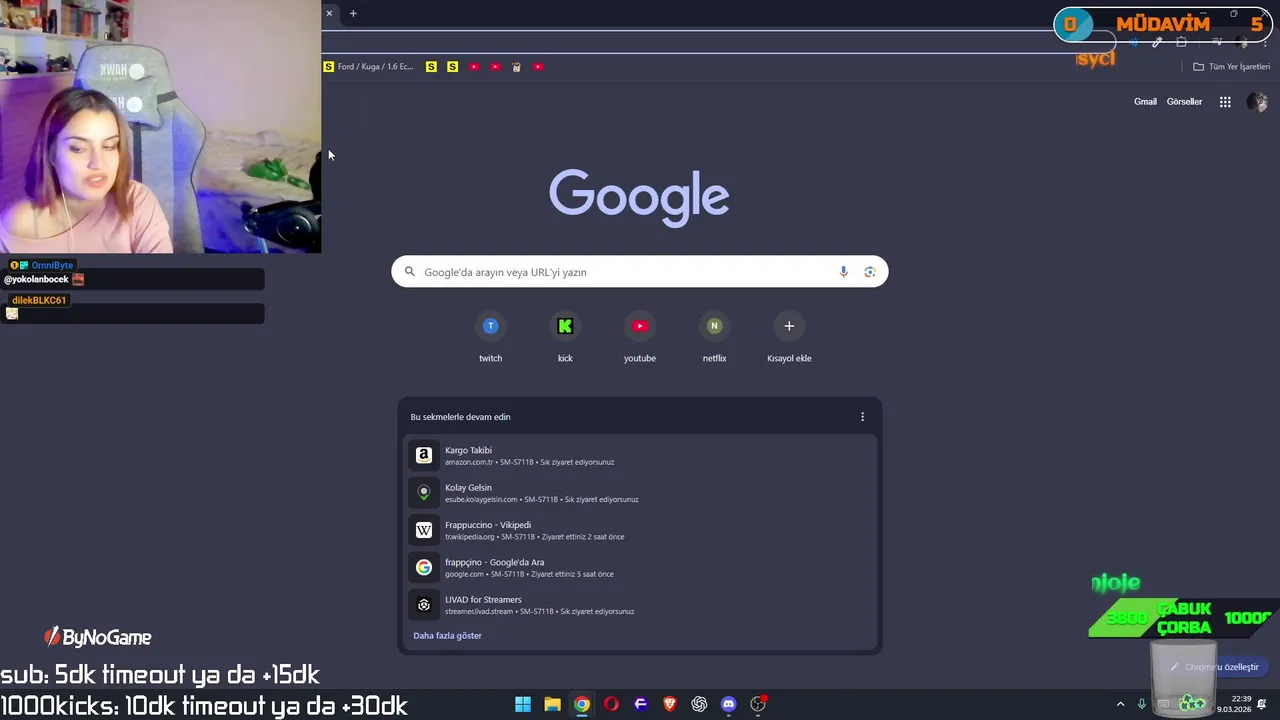
Task: Open the kick shortcut
Action: tap(565, 338)
